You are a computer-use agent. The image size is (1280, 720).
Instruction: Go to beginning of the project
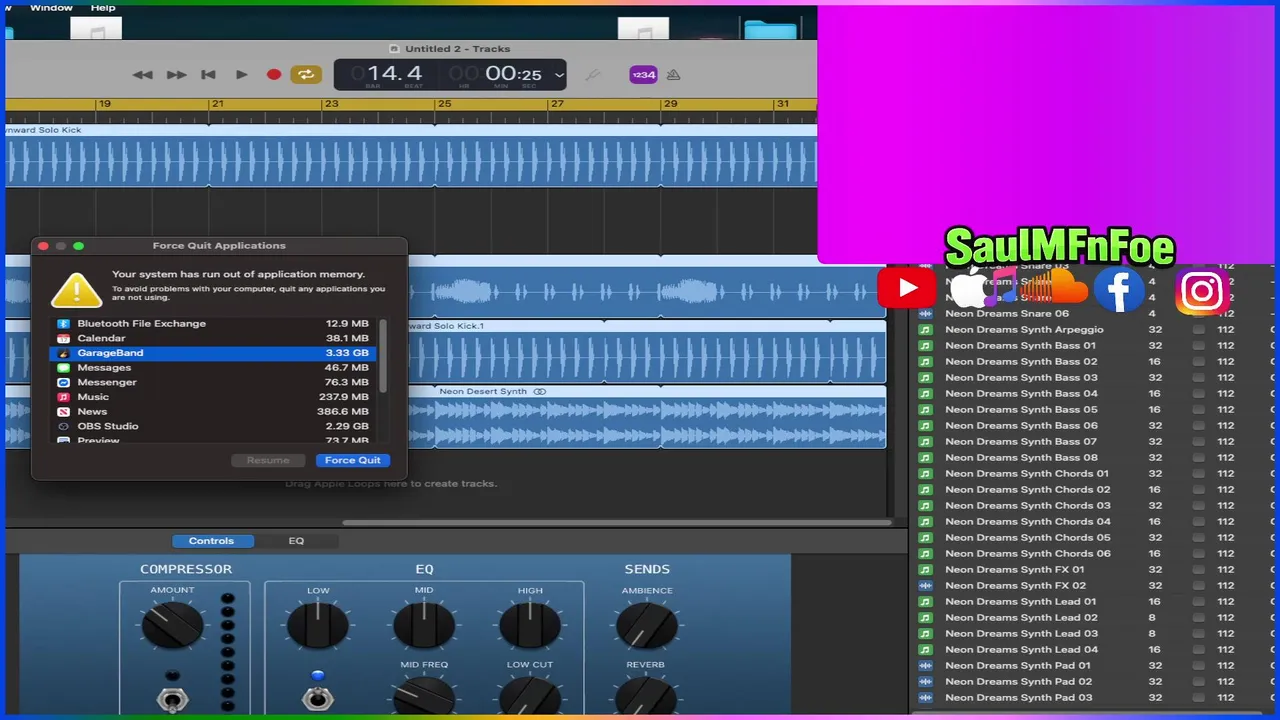pos(208,75)
